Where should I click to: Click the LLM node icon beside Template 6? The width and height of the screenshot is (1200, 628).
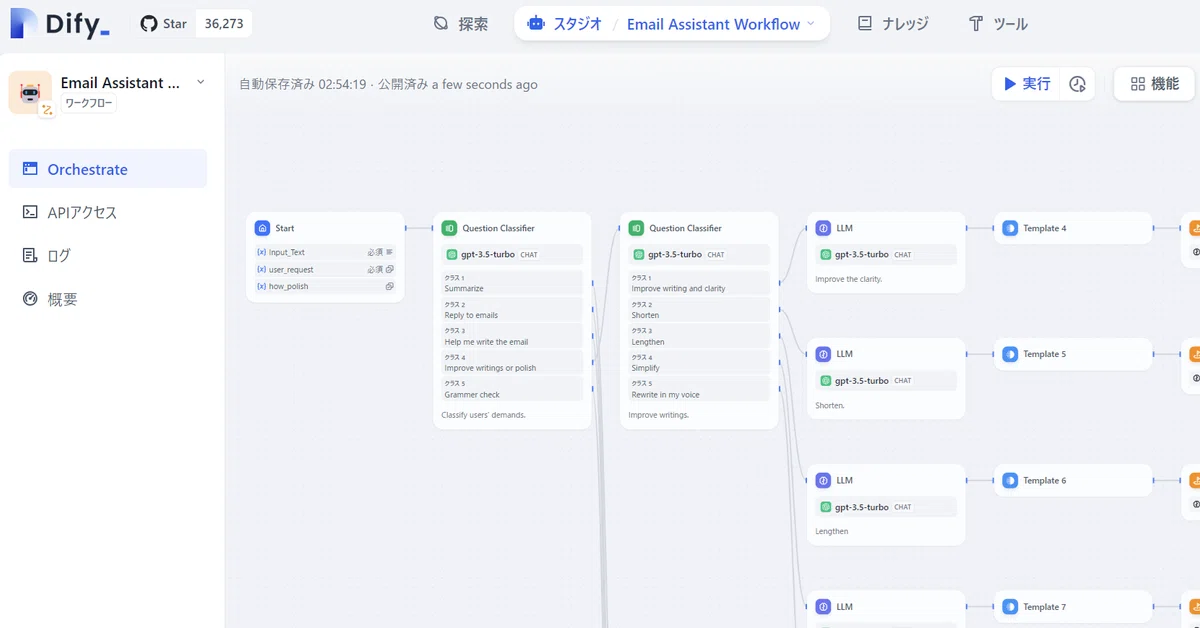tap(823, 480)
